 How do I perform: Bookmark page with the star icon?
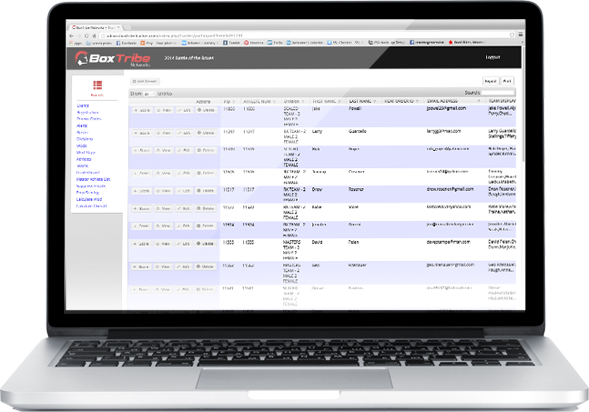click(x=512, y=35)
